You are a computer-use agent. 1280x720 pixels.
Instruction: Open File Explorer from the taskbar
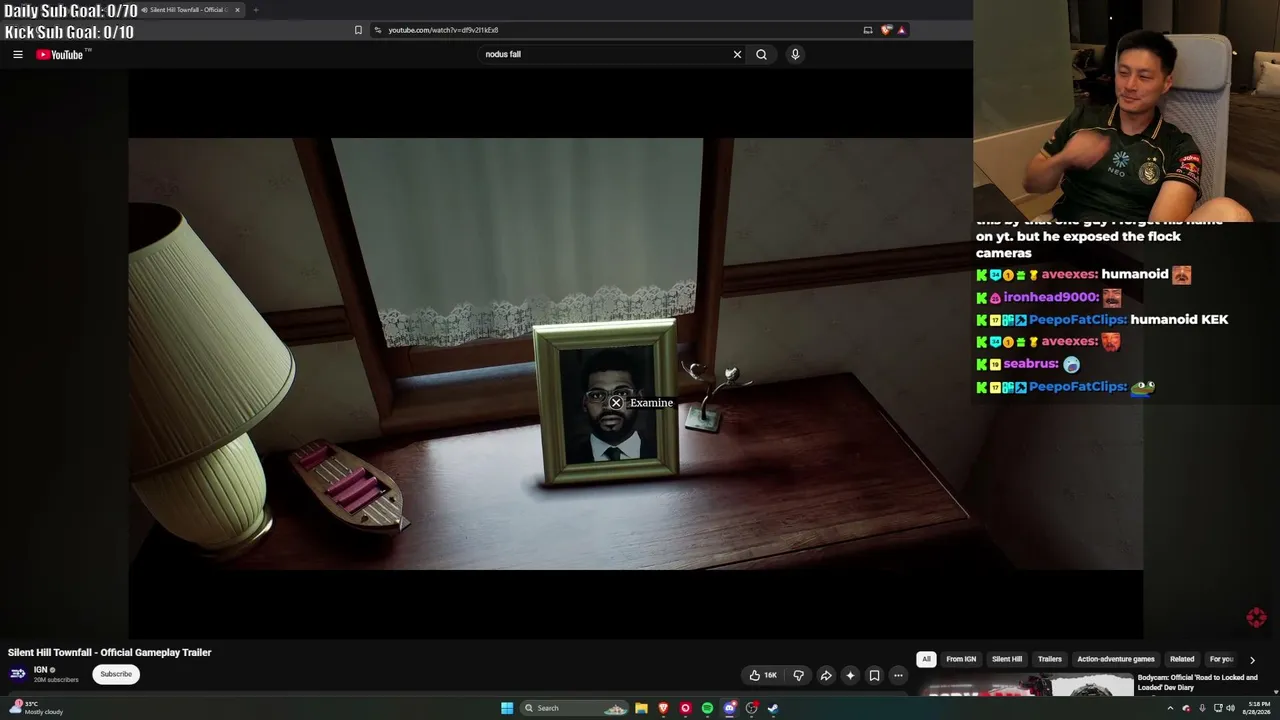point(641,708)
